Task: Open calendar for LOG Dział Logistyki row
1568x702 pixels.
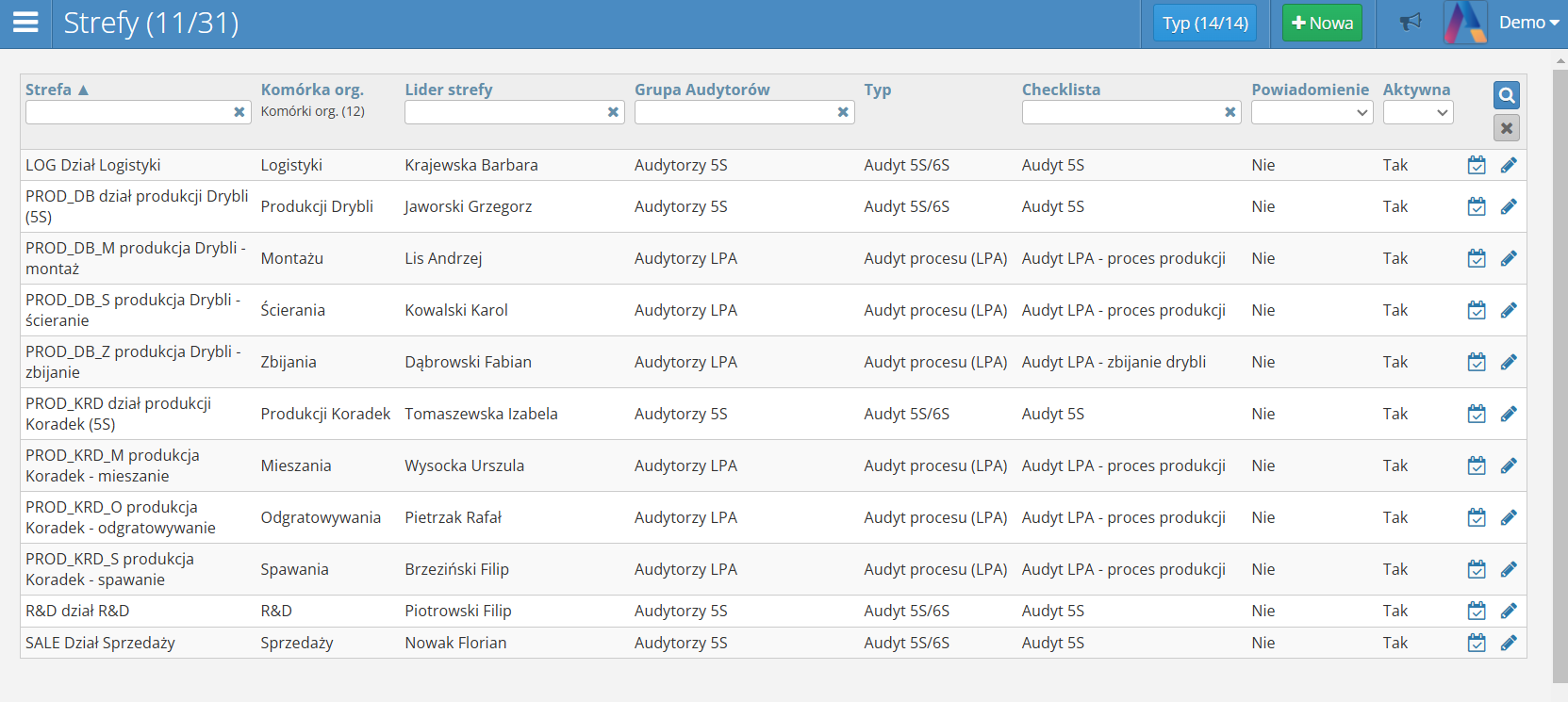Action: 1477,166
